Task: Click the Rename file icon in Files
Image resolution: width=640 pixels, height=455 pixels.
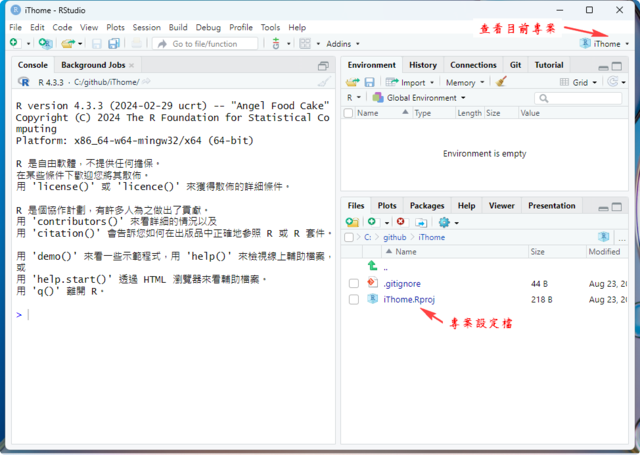Action: (x=421, y=222)
